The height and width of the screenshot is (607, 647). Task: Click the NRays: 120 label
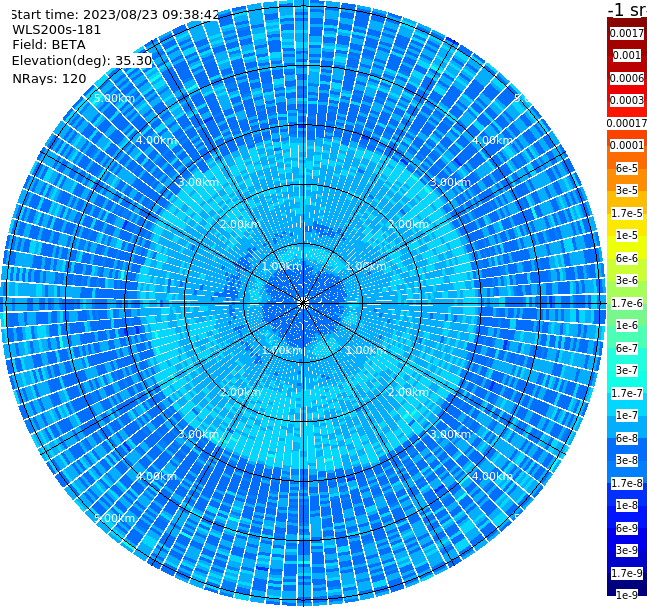(x=49, y=78)
